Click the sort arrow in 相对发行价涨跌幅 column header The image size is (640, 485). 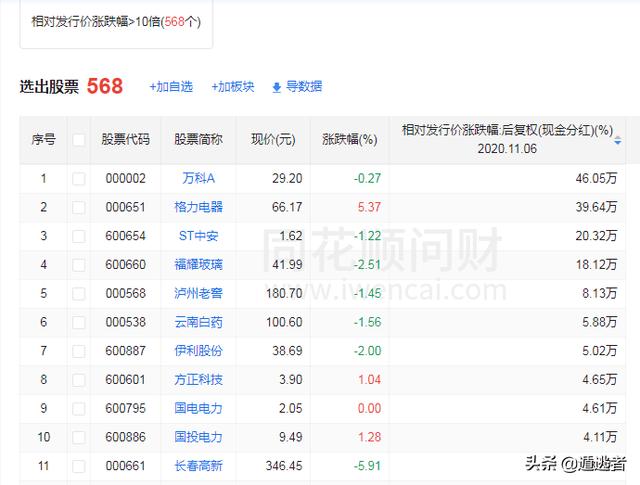(618, 140)
